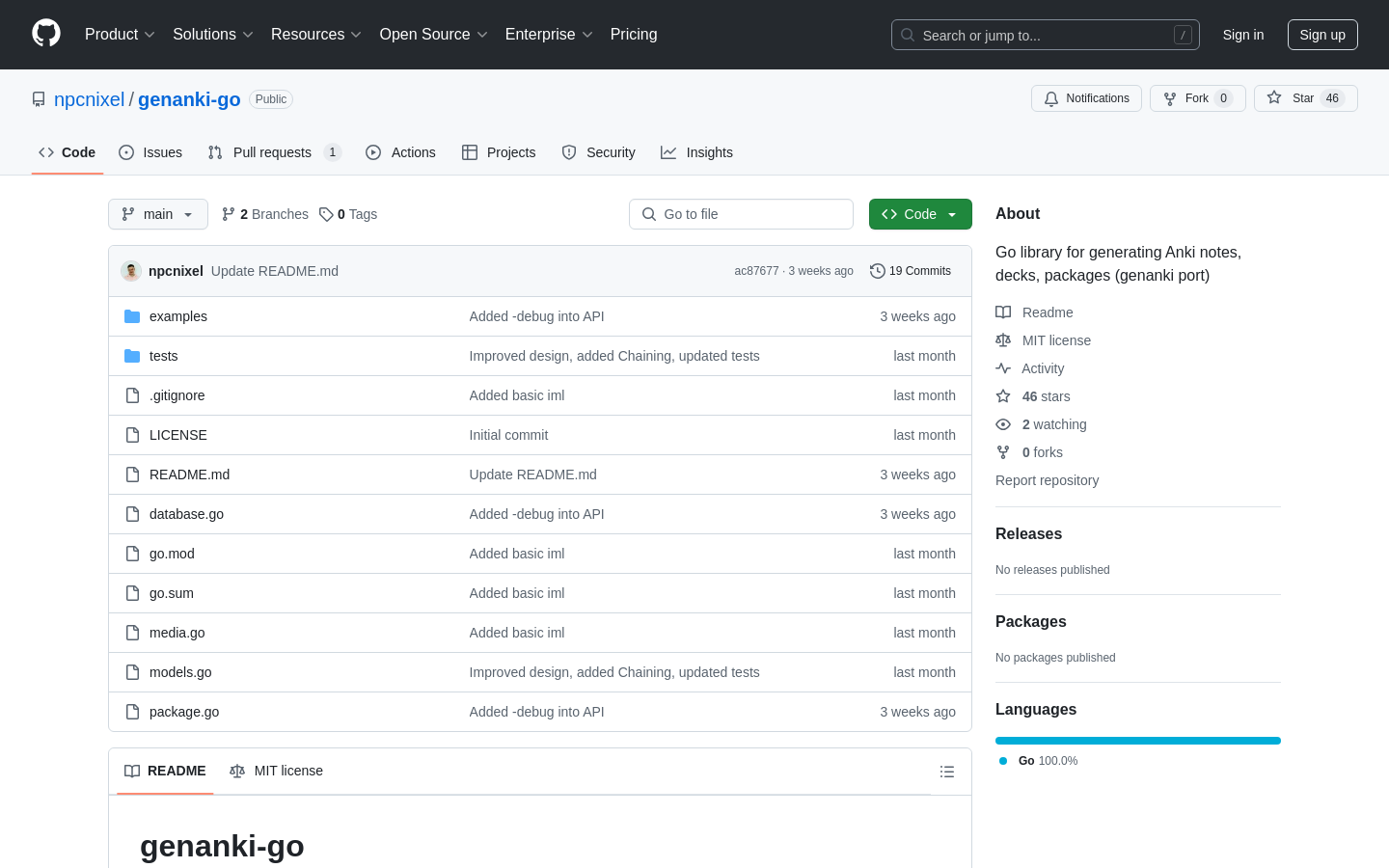
Task: Open the npcnixel owner link
Action: pos(89,99)
